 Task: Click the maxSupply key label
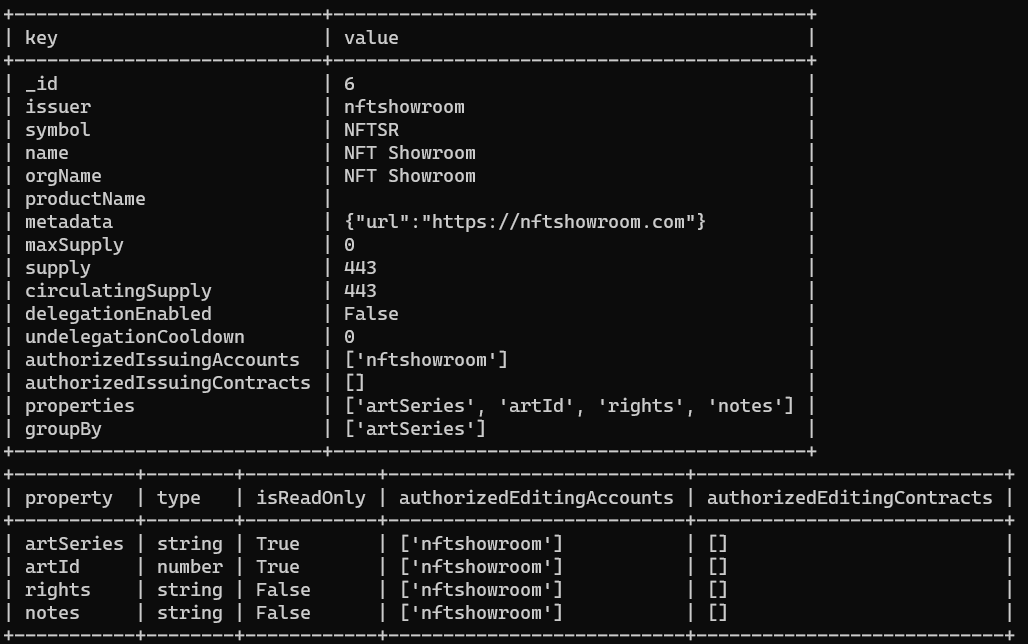pyautogui.click(x=74, y=245)
